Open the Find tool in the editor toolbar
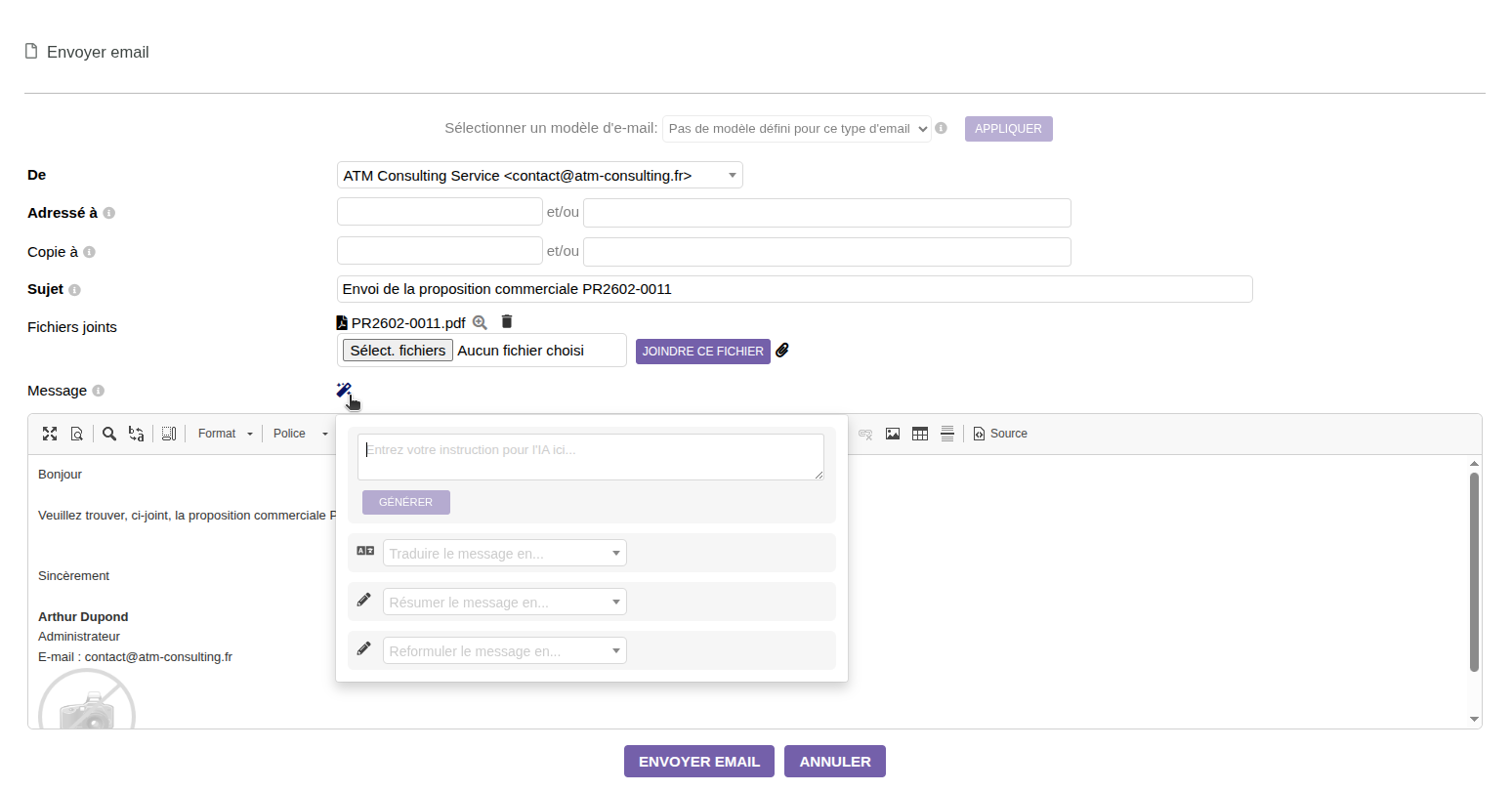The width and height of the screenshot is (1512, 791). point(109,434)
